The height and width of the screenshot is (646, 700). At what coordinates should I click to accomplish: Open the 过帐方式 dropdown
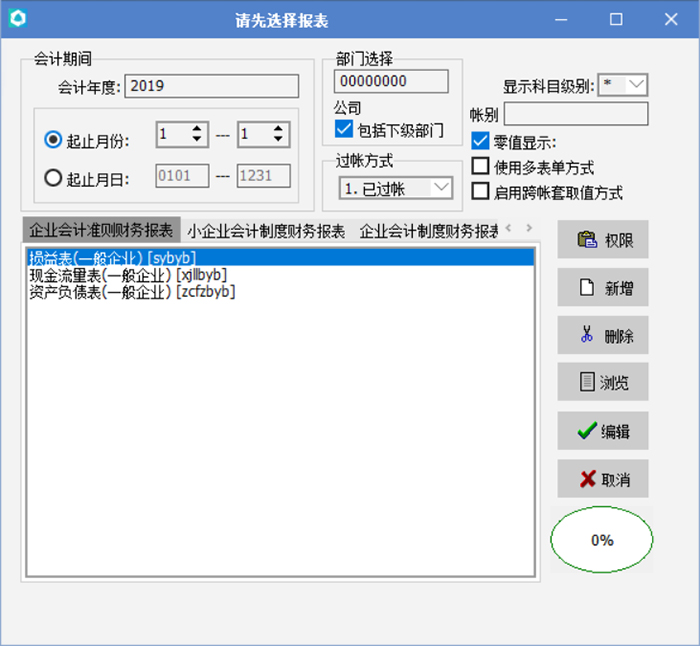(x=440, y=187)
